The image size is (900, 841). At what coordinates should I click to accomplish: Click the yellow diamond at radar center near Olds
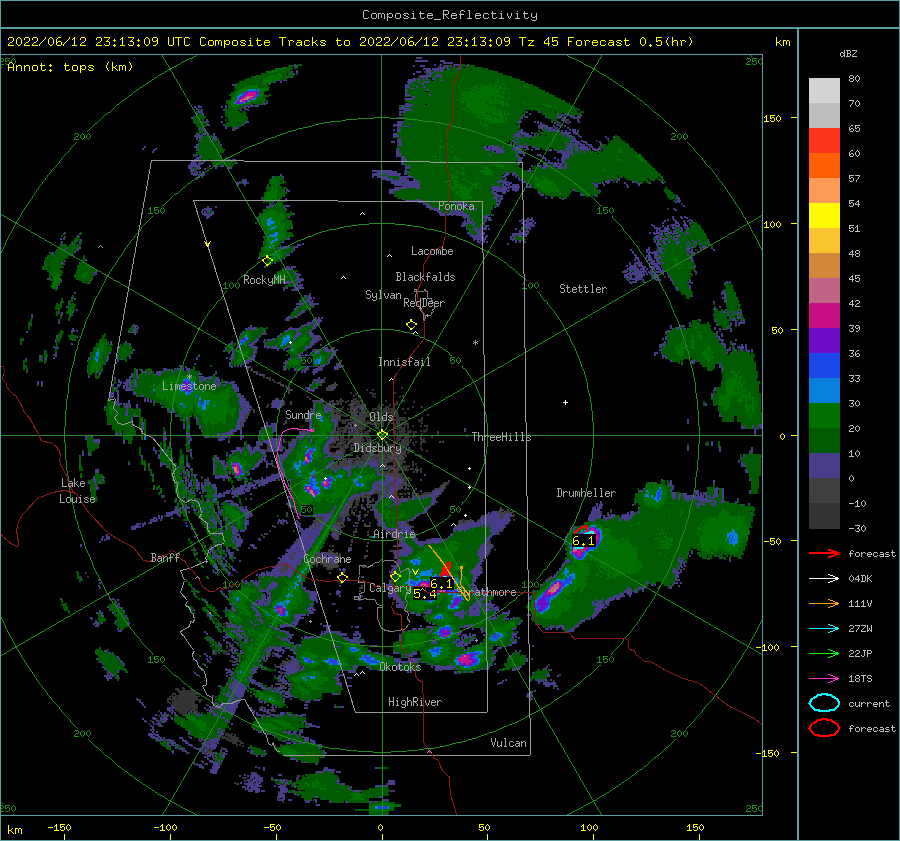click(382, 435)
